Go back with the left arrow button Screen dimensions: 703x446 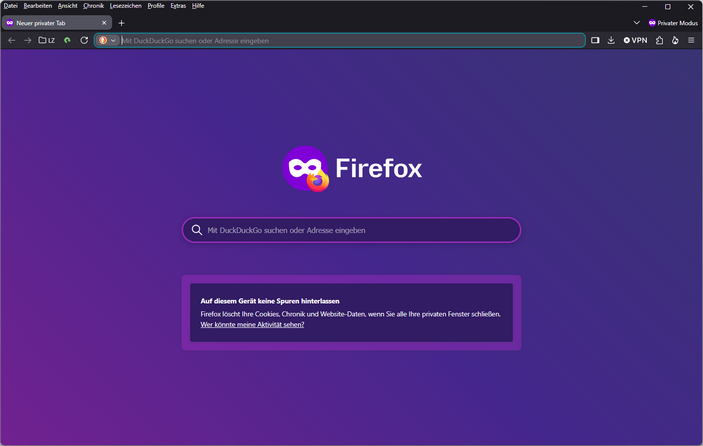coord(12,40)
